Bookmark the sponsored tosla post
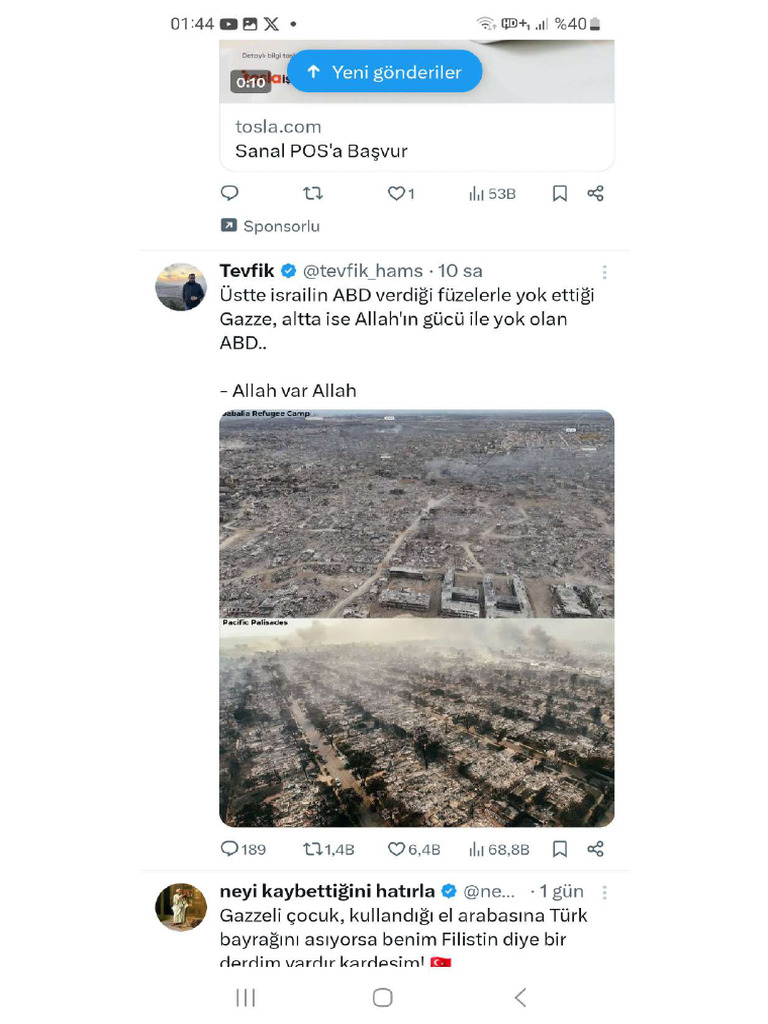This screenshot has height=1024, width=768. click(x=560, y=193)
